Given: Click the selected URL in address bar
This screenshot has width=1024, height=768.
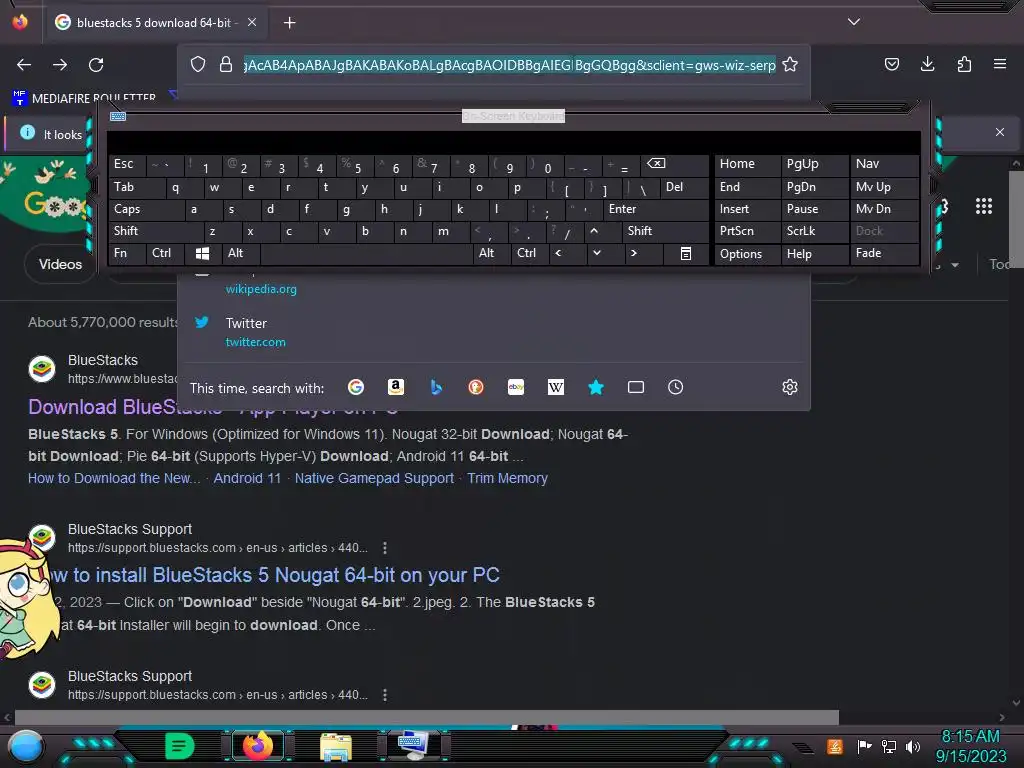Looking at the screenshot, I should tap(509, 65).
